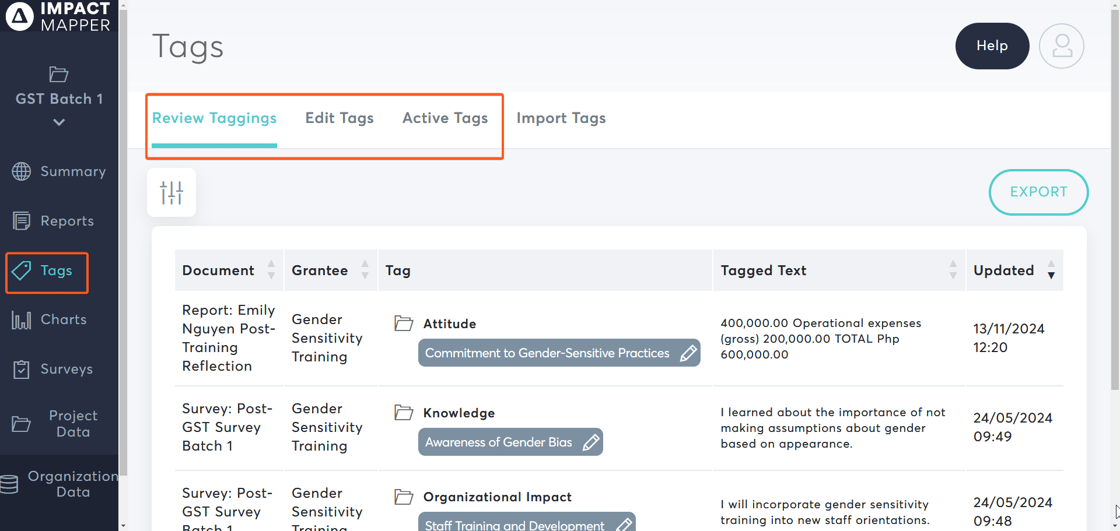Image resolution: width=1120 pixels, height=531 pixels.
Task: Click the Help button
Action: coord(991,46)
